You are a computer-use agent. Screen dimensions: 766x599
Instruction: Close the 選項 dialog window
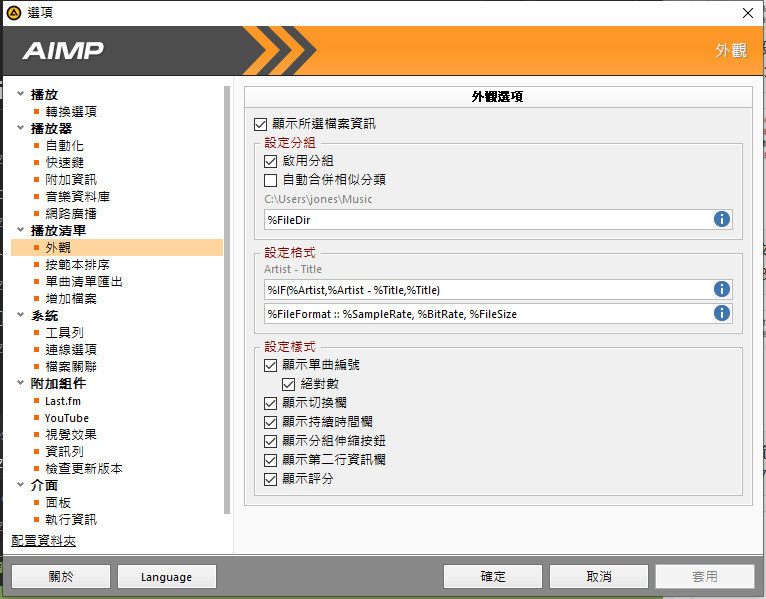point(748,13)
